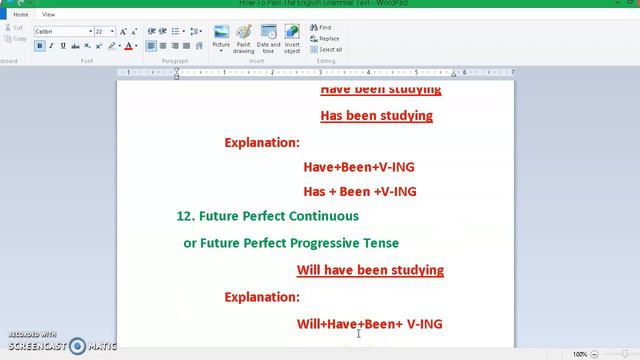The width and height of the screenshot is (640, 360).
Task: Toggle Subscript formatting
Action: point(87,46)
